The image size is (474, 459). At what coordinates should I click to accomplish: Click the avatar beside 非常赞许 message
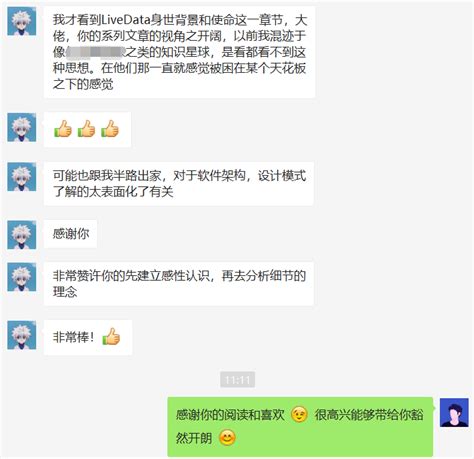(22, 277)
